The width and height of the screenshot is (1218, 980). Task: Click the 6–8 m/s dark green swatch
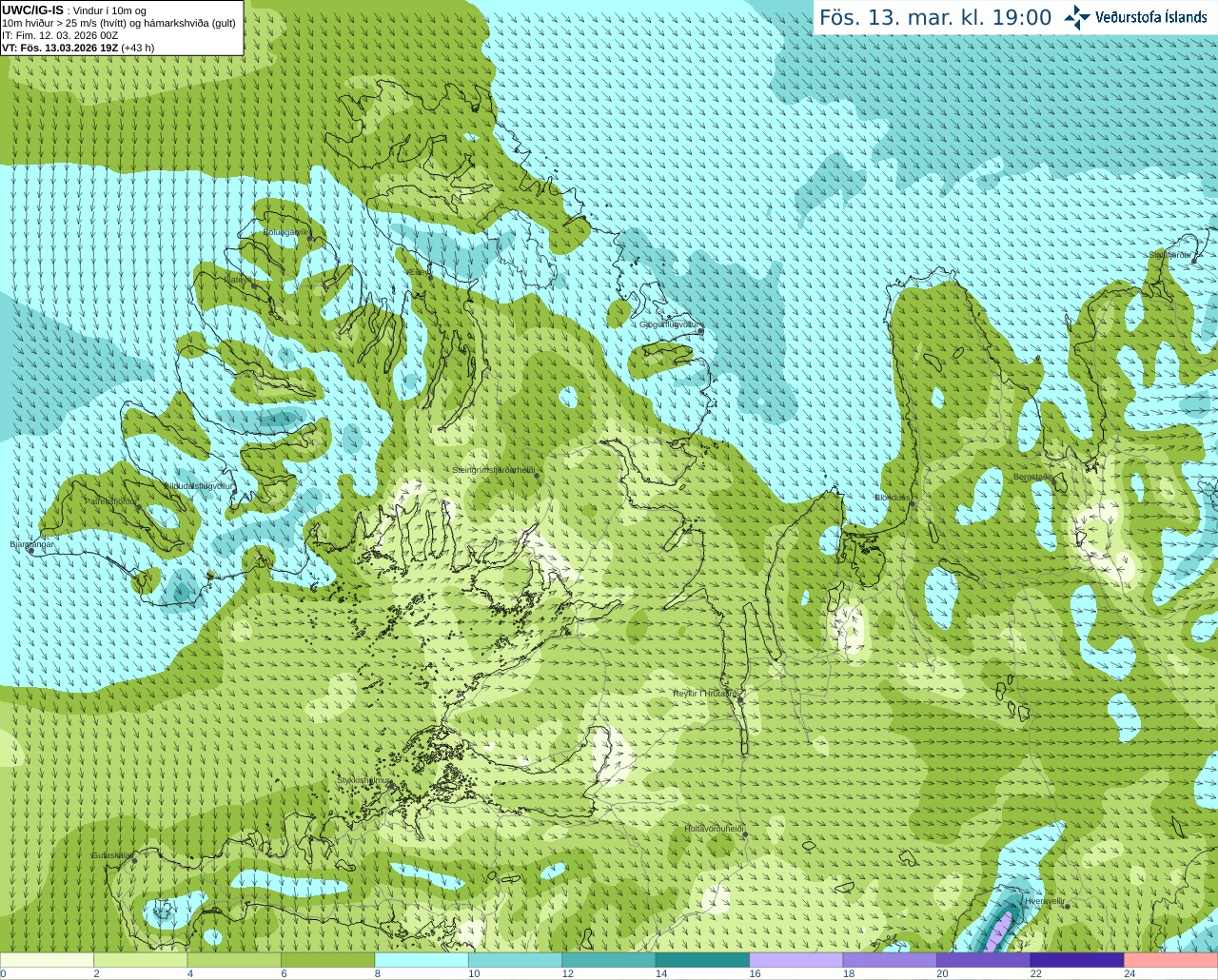coord(328,960)
